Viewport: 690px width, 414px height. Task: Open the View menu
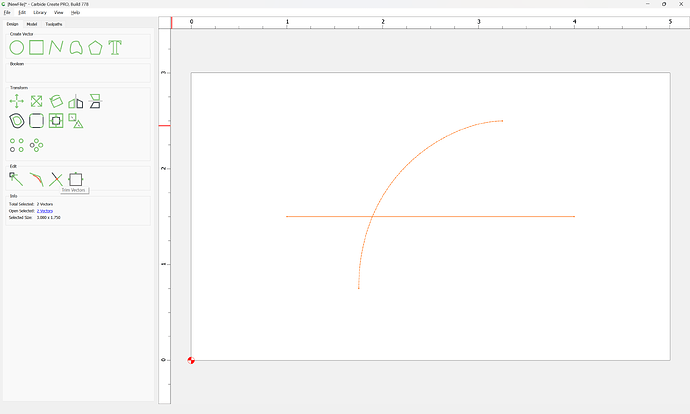pos(59,12)
